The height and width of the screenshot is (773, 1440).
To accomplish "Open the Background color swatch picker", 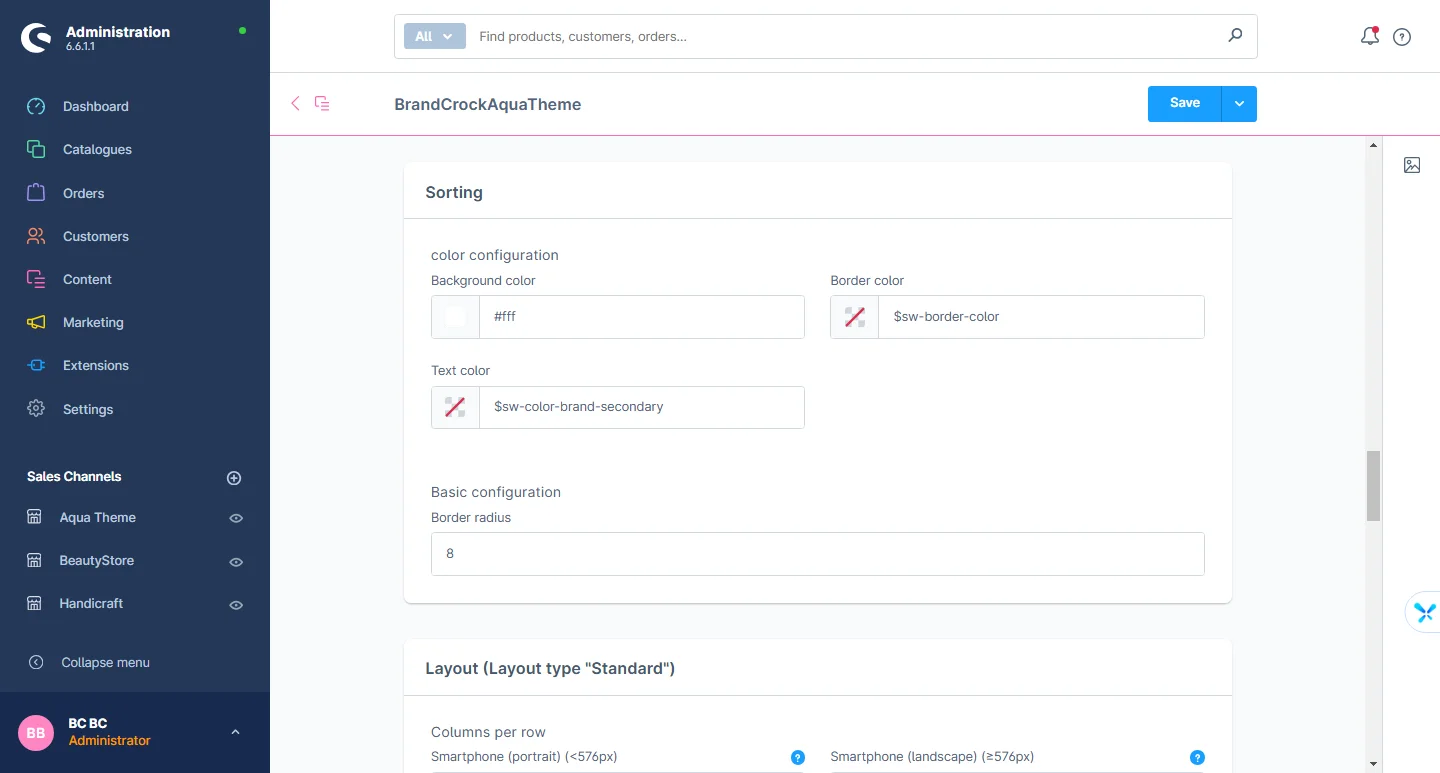I will (456, 317).
